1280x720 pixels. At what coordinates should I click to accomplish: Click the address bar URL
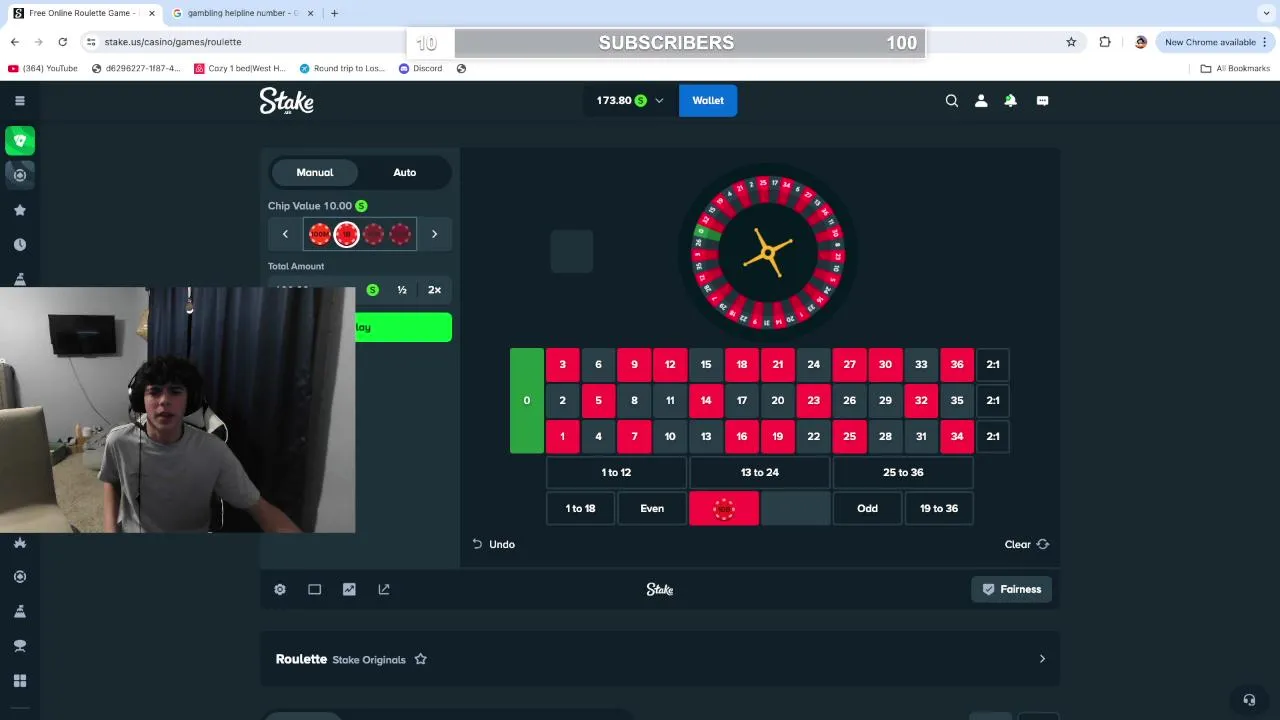(173, 42)
